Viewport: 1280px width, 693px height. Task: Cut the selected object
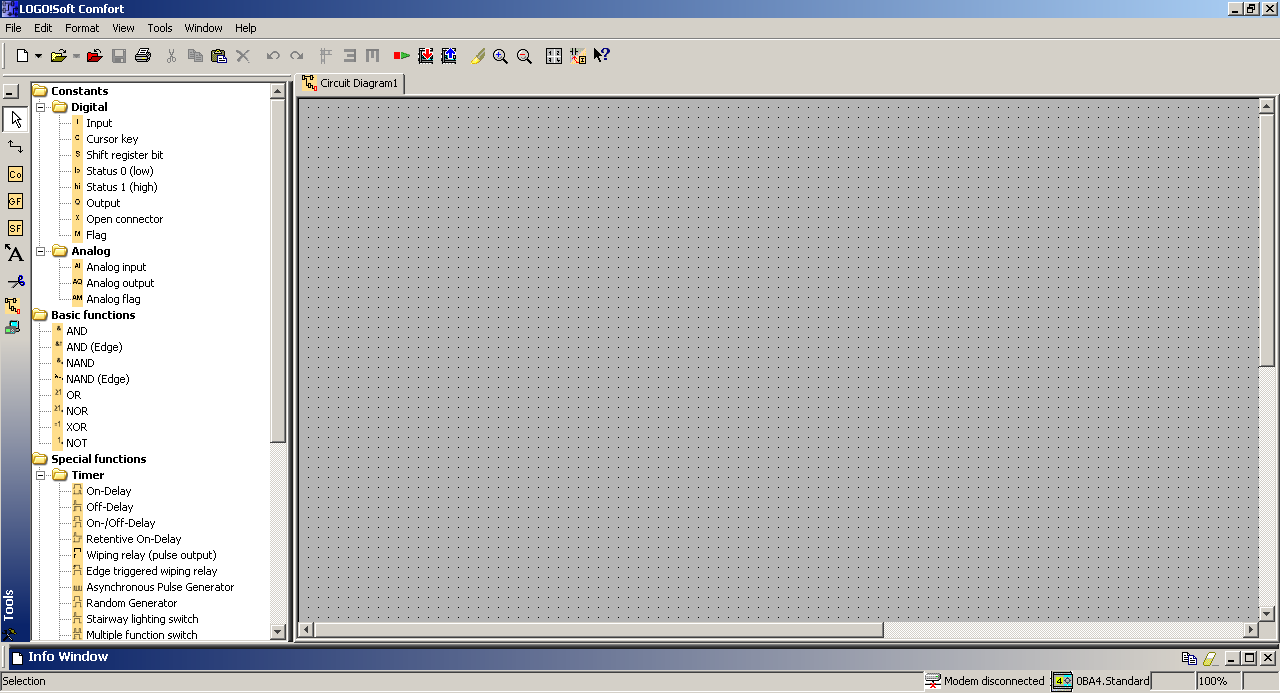coord(171,56)
